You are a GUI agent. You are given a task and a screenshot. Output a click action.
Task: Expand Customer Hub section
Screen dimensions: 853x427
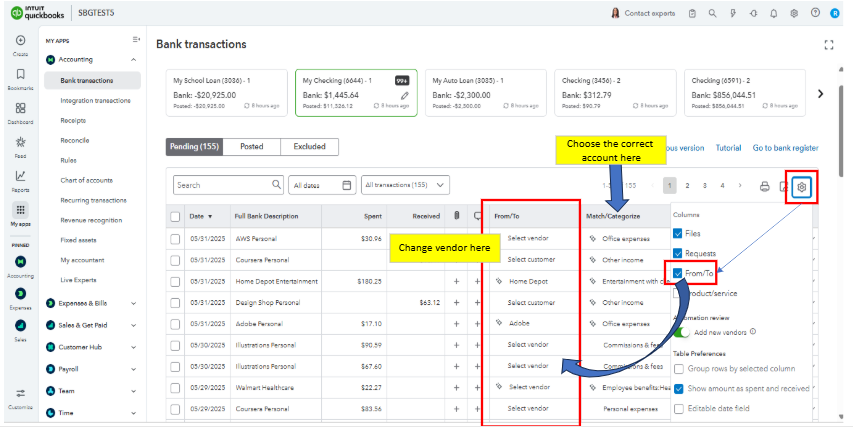point(134,347)
